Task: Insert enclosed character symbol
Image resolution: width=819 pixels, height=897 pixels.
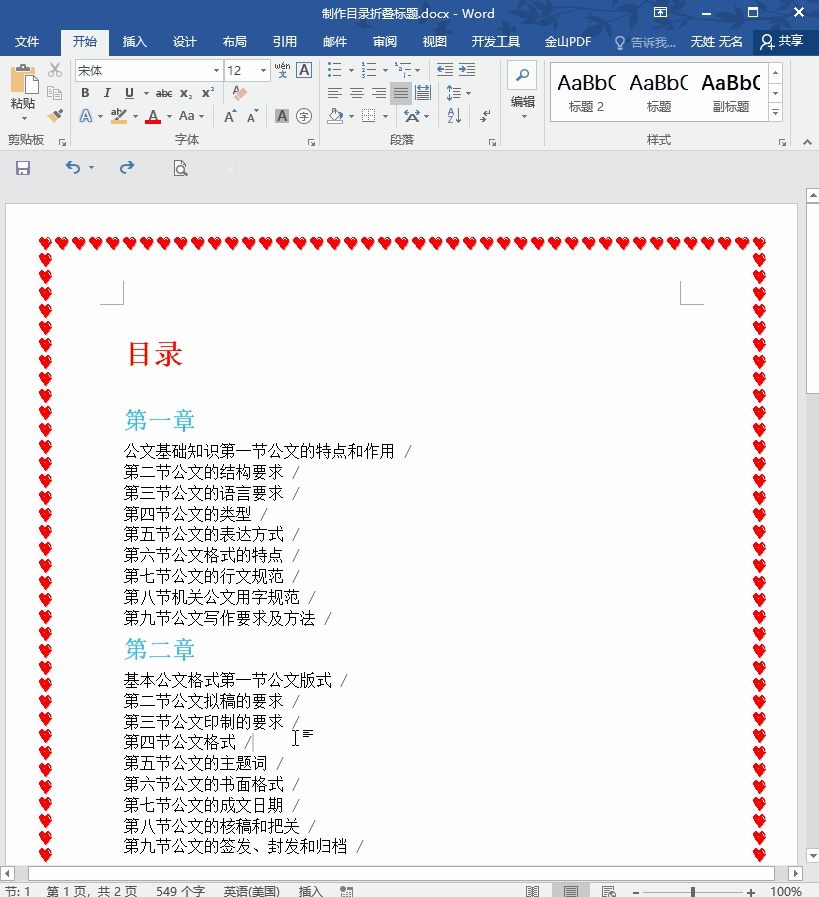Action: pos(304,117)
